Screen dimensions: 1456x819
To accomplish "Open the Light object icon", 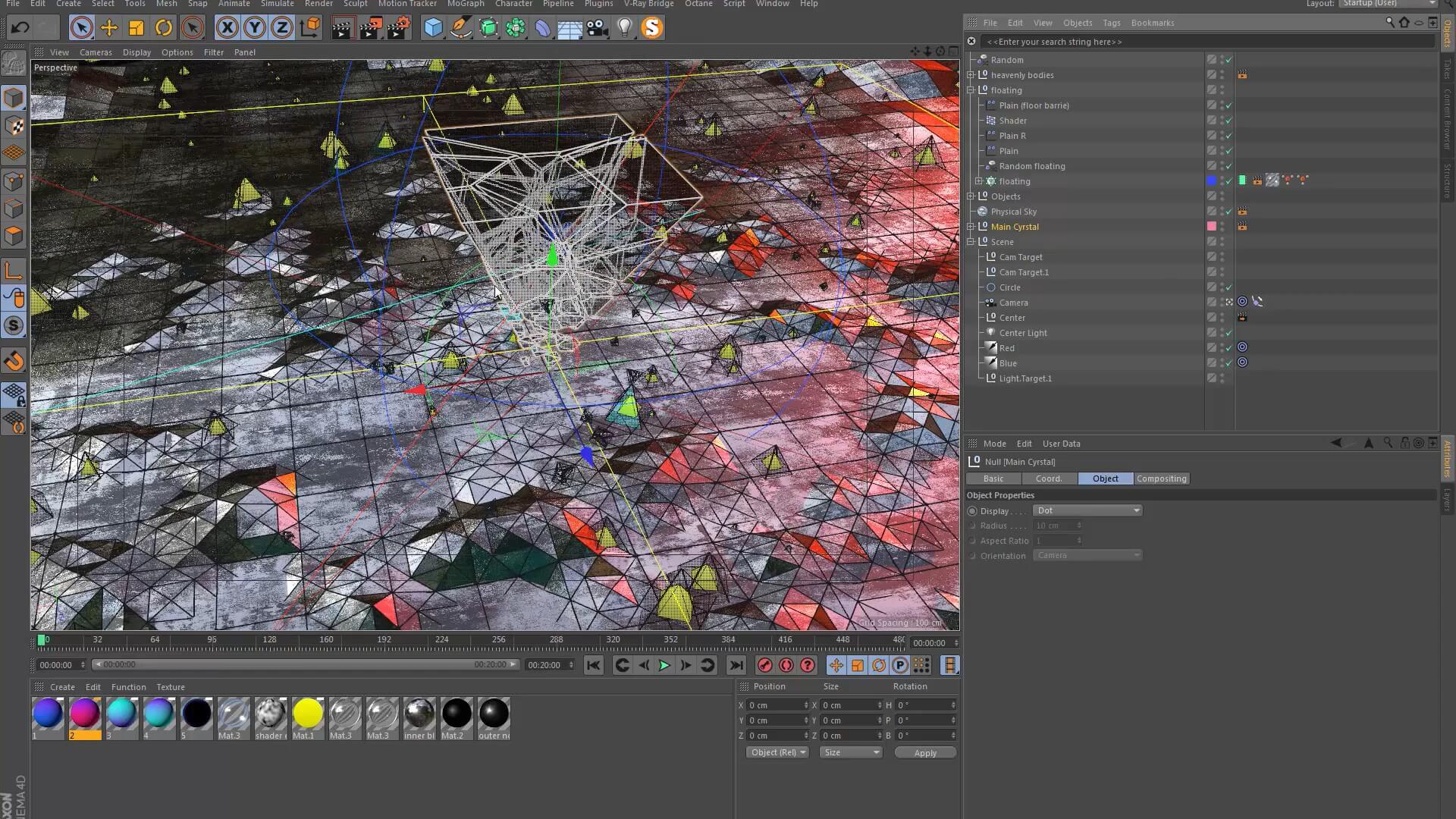I will [624, 28].
